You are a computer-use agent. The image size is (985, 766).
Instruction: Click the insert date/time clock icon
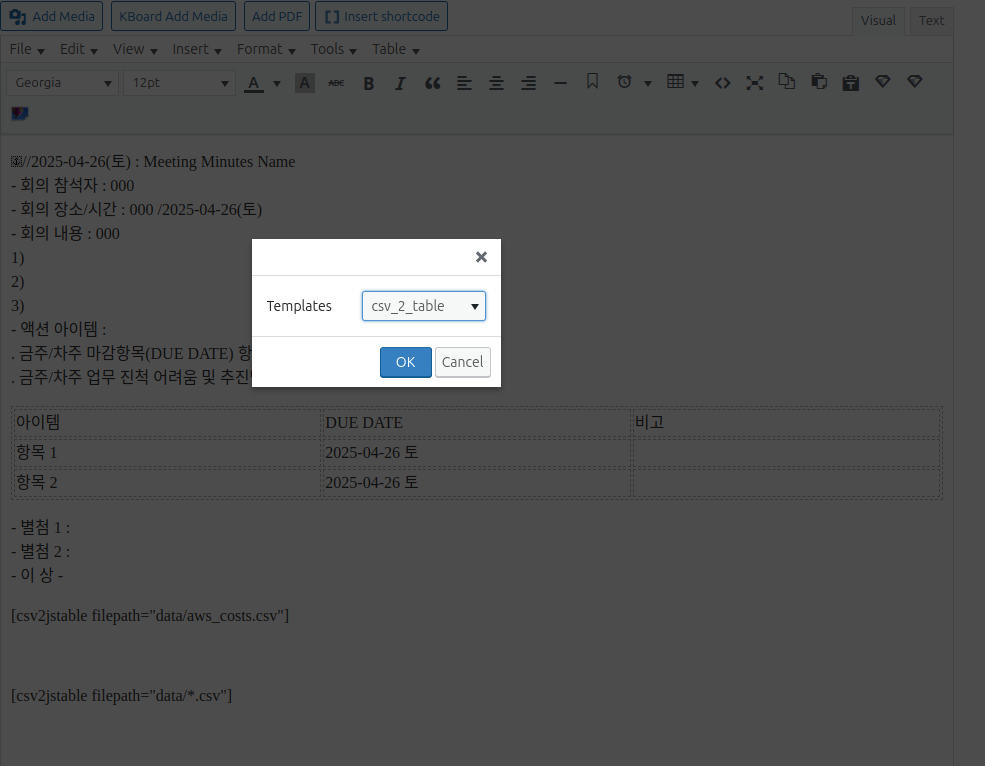tap(624, 82)
